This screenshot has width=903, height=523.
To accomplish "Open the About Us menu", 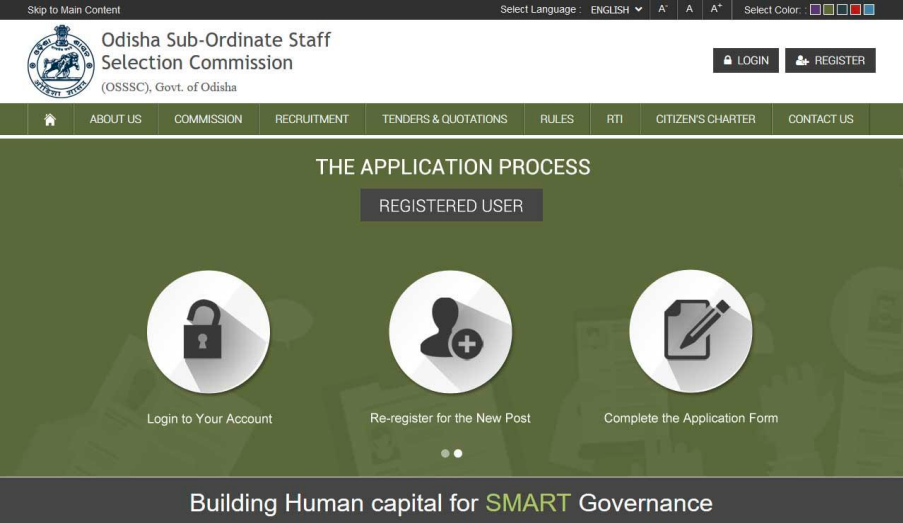I will click(x=116, y=119).
